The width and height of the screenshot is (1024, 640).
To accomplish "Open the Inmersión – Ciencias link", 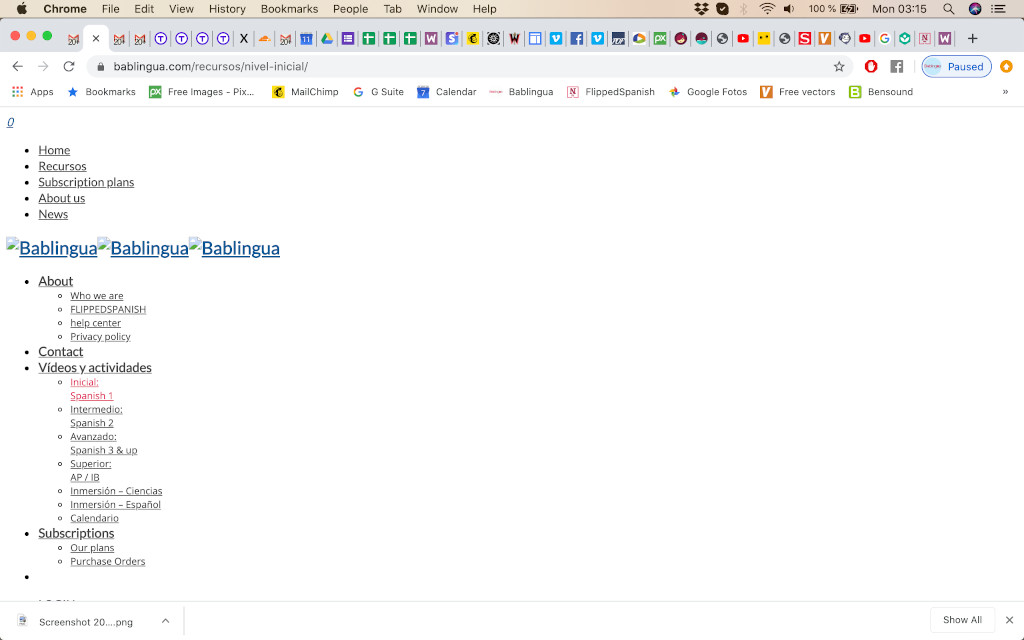I will pos(116,491).
